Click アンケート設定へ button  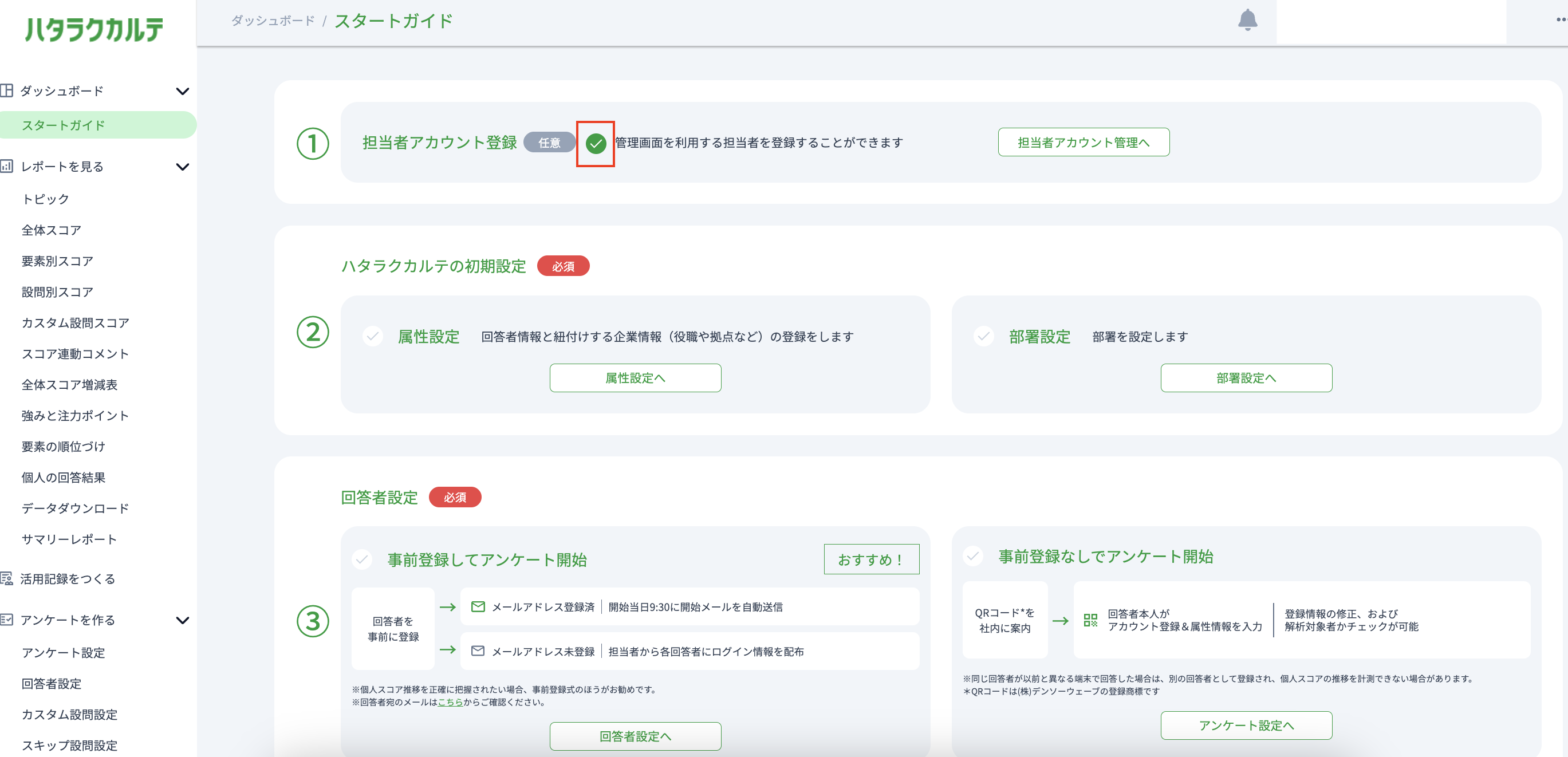click(1246, 726)
